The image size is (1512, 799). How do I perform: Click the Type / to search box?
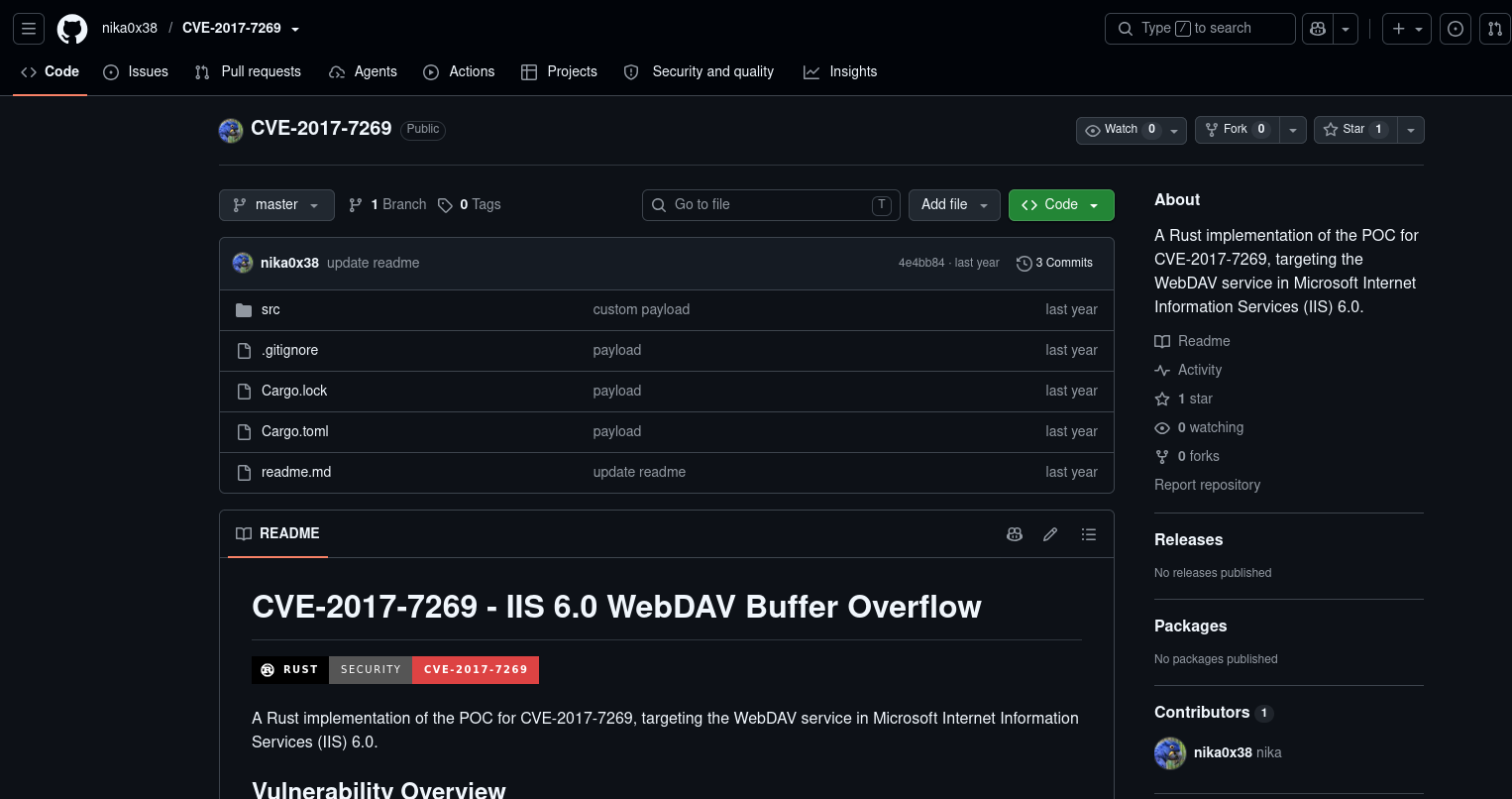tap(1200, 29)
